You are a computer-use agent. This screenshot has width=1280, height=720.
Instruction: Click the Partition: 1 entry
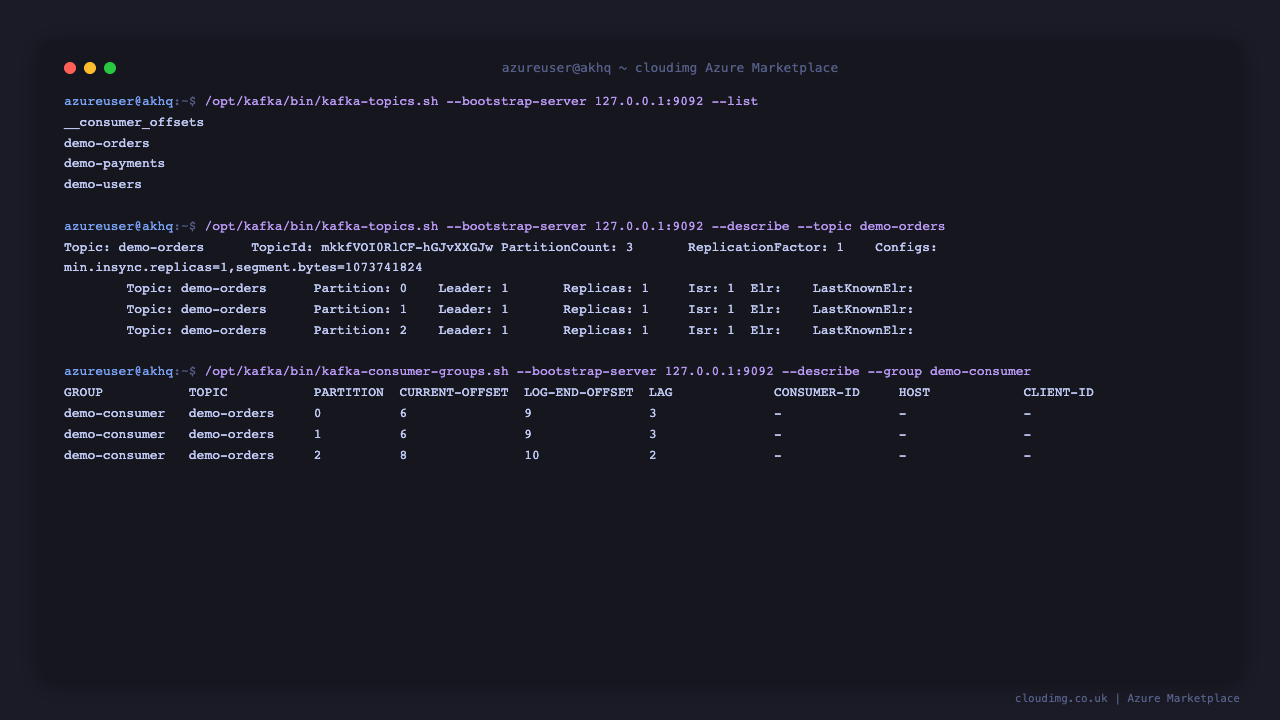(360, 309)
